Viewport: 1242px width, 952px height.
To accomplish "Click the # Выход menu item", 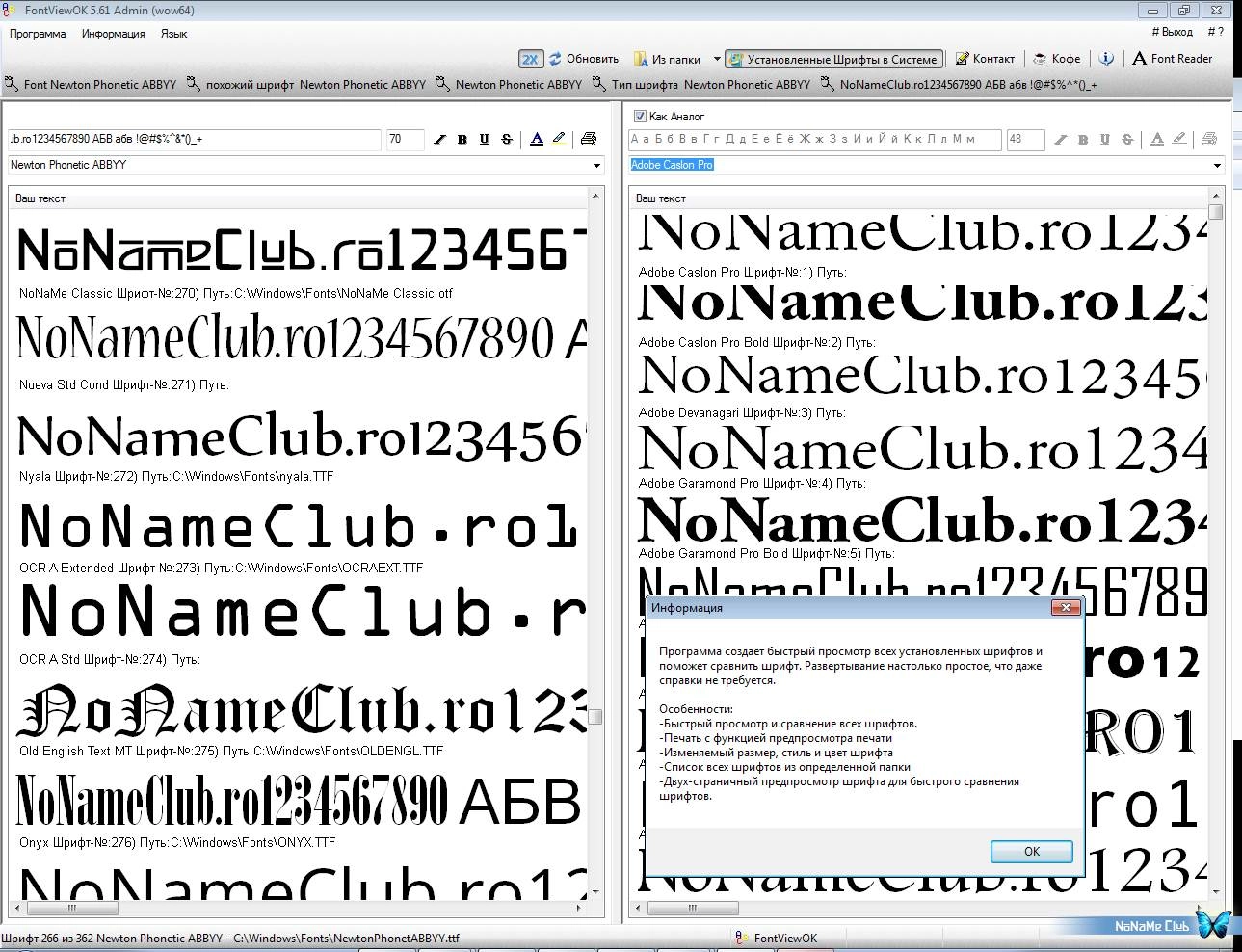I will click(x=1172, y=32).
